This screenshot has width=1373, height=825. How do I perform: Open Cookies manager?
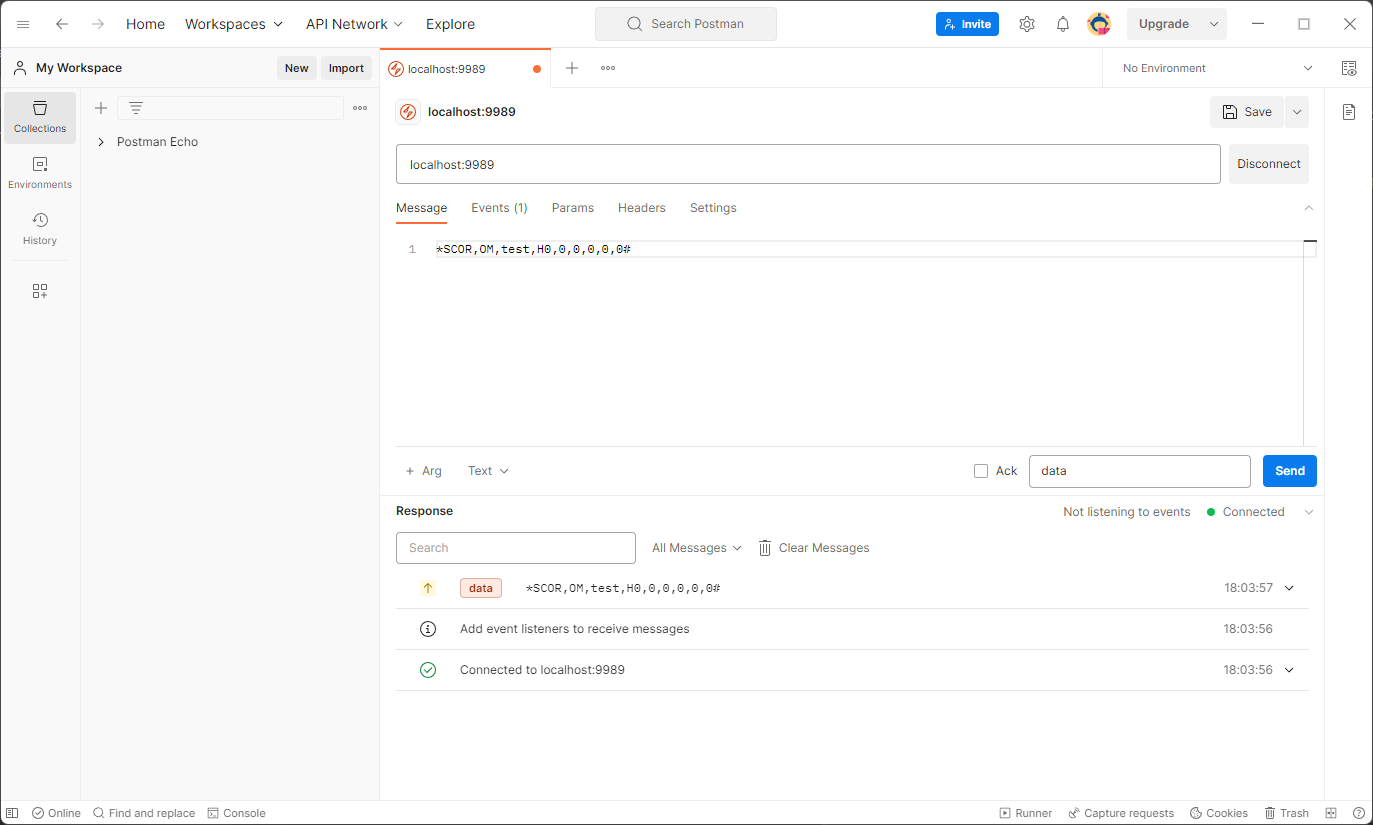pyautogui.click(x=1218, y=813)
